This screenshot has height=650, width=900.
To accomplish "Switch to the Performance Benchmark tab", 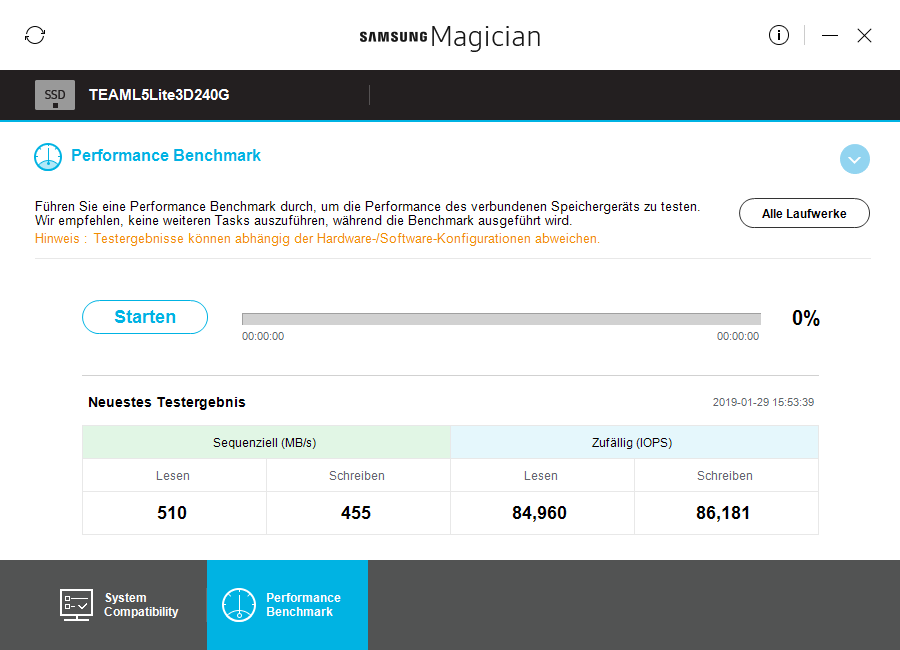I will point(288,605).
